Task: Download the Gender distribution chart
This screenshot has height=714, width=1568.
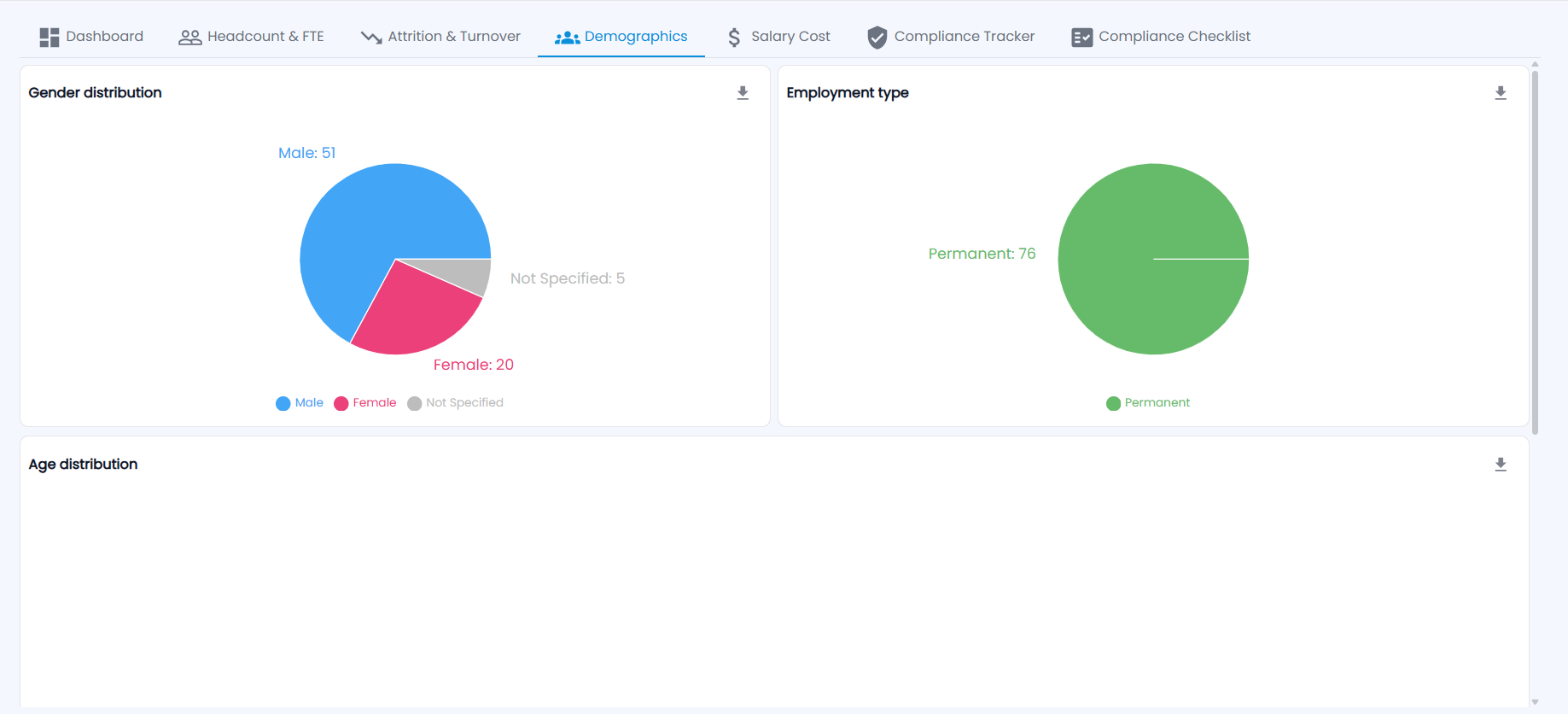Action: [x=743, y=93]
